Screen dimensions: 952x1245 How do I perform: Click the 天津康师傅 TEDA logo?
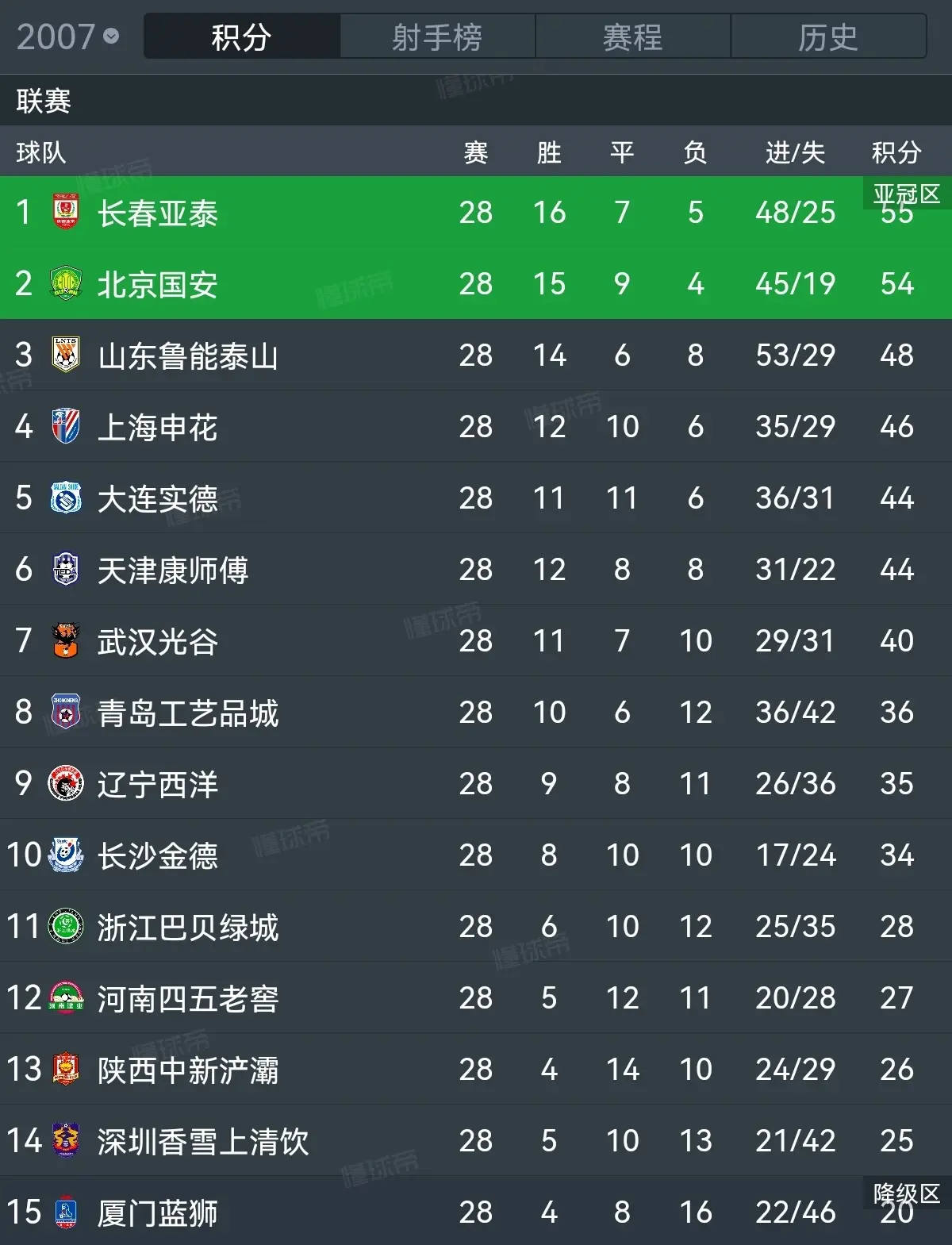66,569
